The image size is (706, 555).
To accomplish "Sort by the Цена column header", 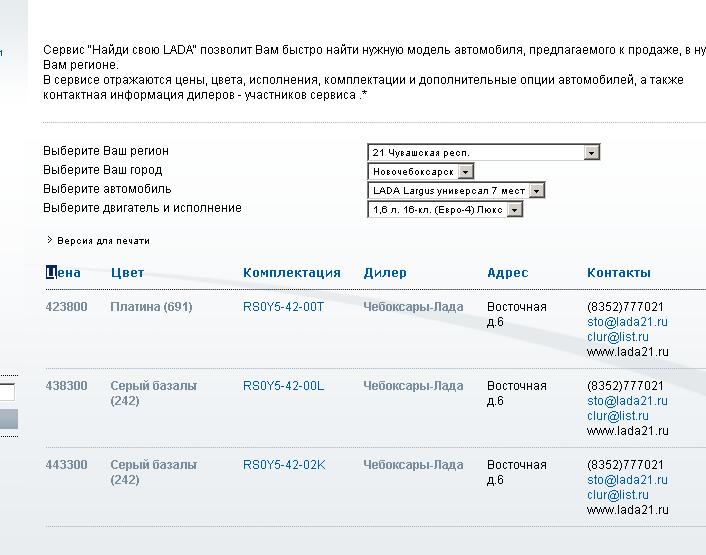I will click(63, 273).
